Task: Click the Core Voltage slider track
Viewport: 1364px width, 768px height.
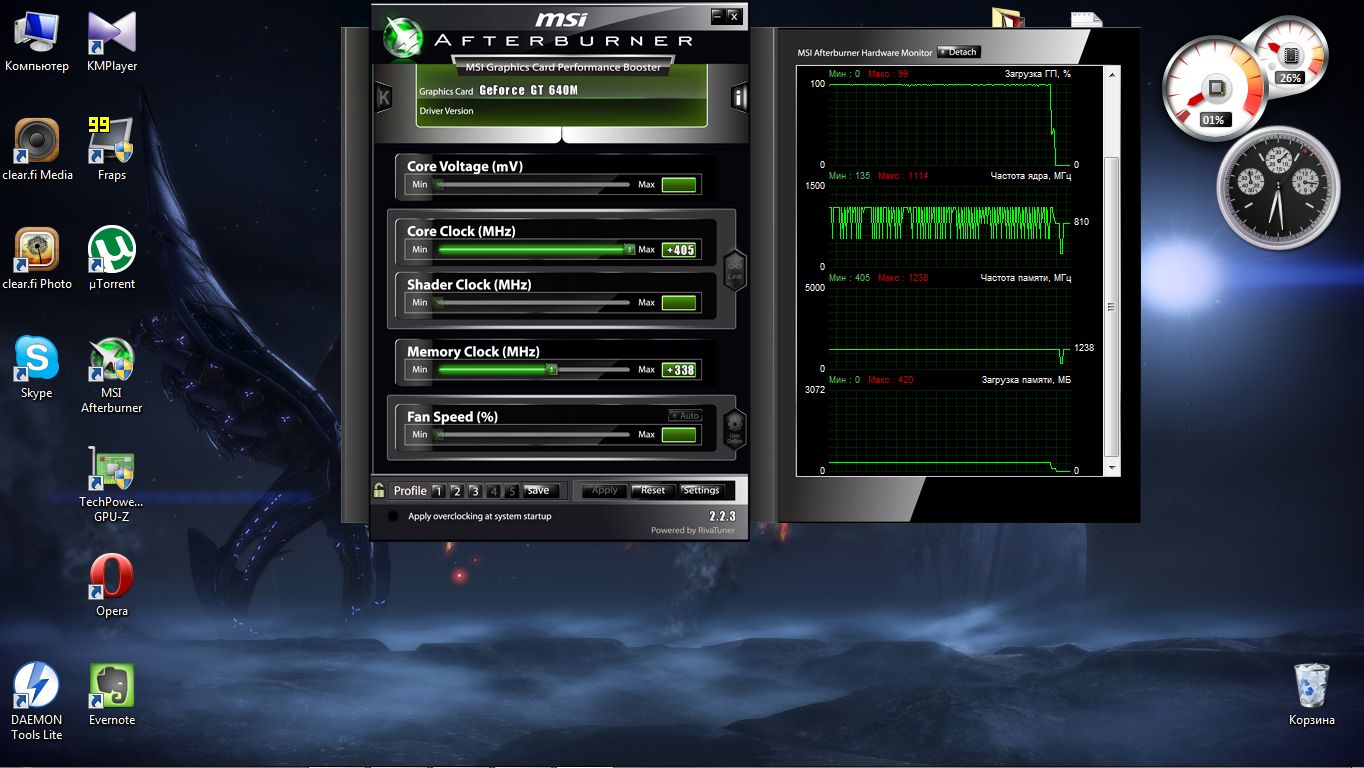Action: (x=532, y=184)
